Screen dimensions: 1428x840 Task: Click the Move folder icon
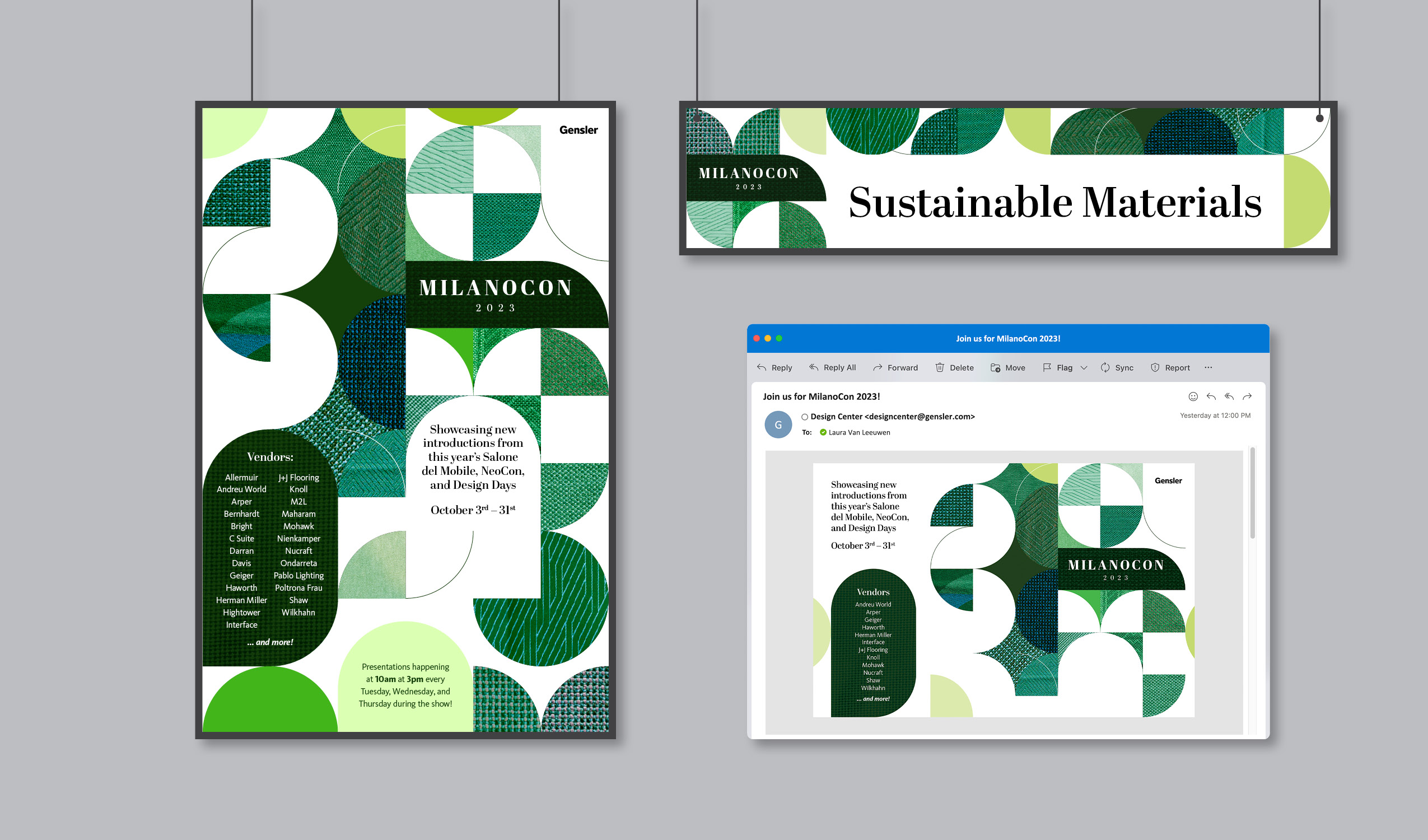[995, 368]
